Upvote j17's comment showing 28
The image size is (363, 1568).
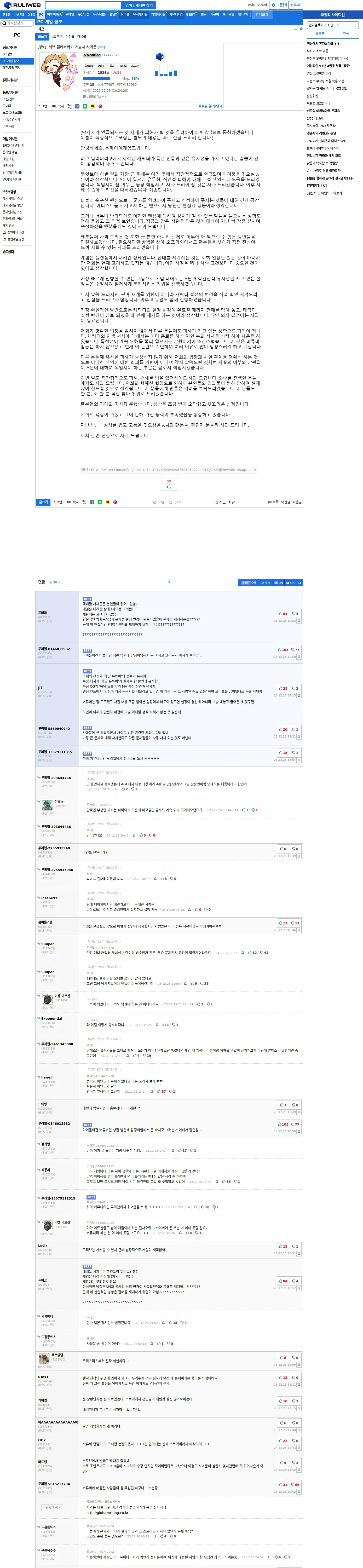click(283, 688)
